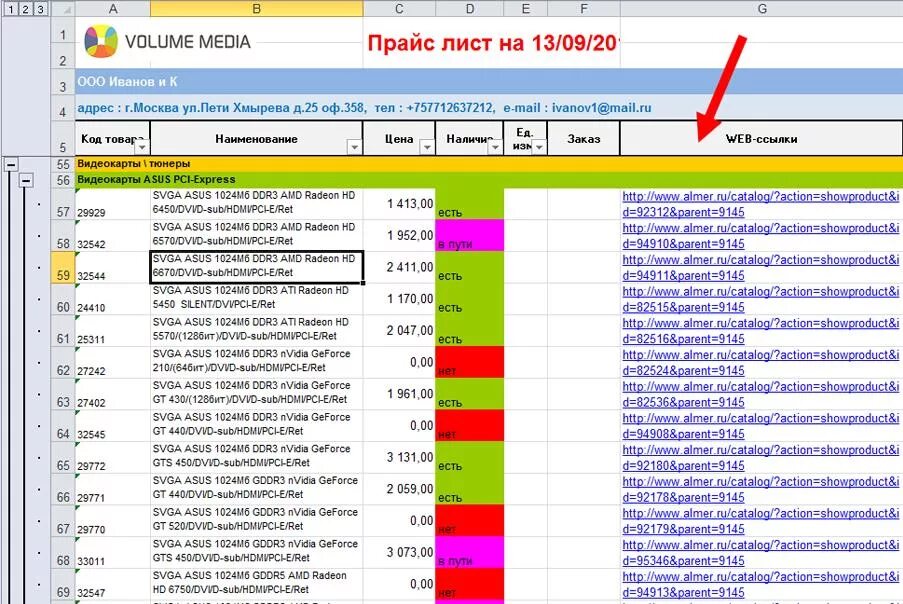Select the Radeon HD 5450 SILENT name cell
903x604 pixels.
point(257,299)
